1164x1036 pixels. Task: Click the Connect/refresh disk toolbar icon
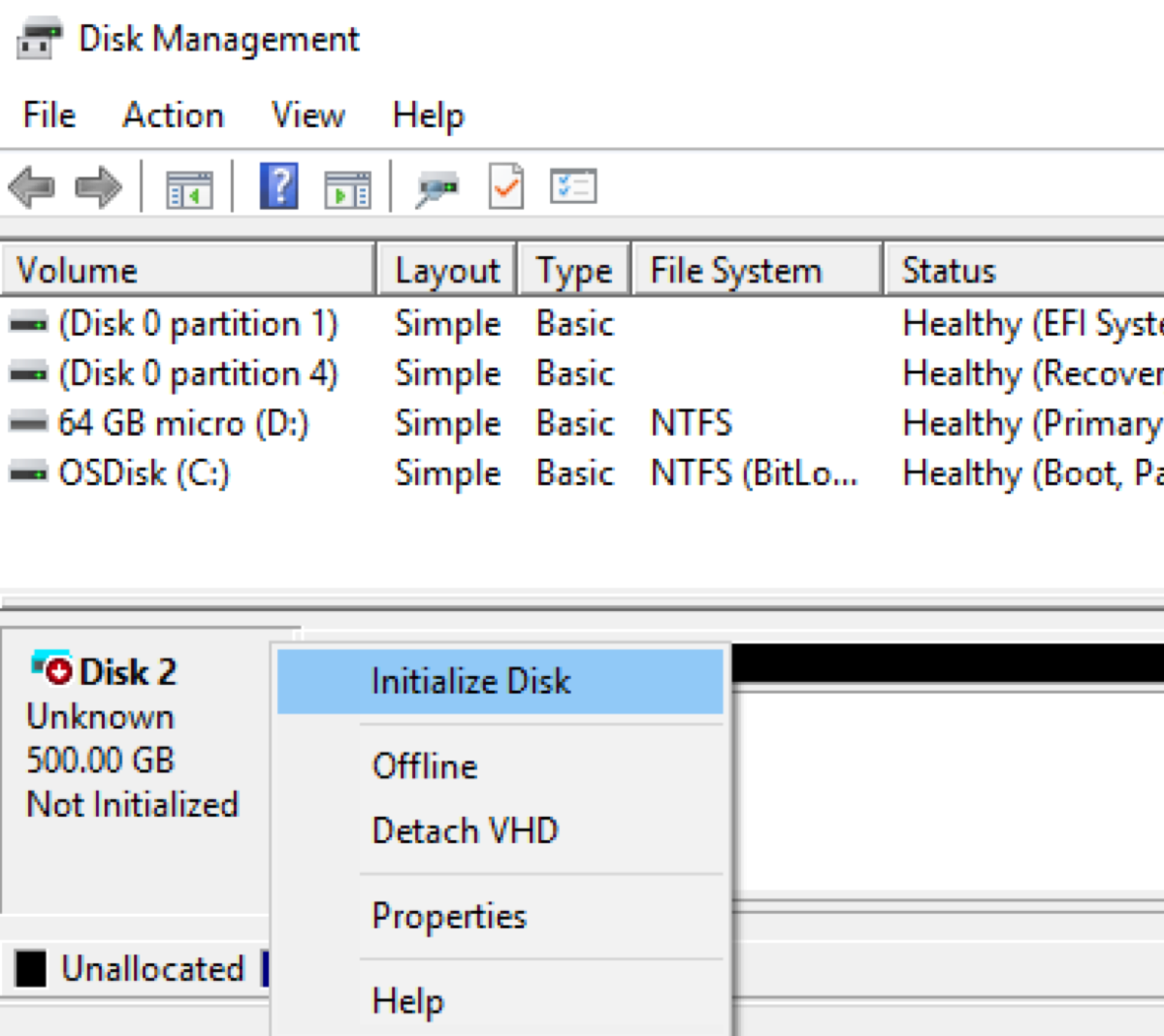click(x=437, y=188)
